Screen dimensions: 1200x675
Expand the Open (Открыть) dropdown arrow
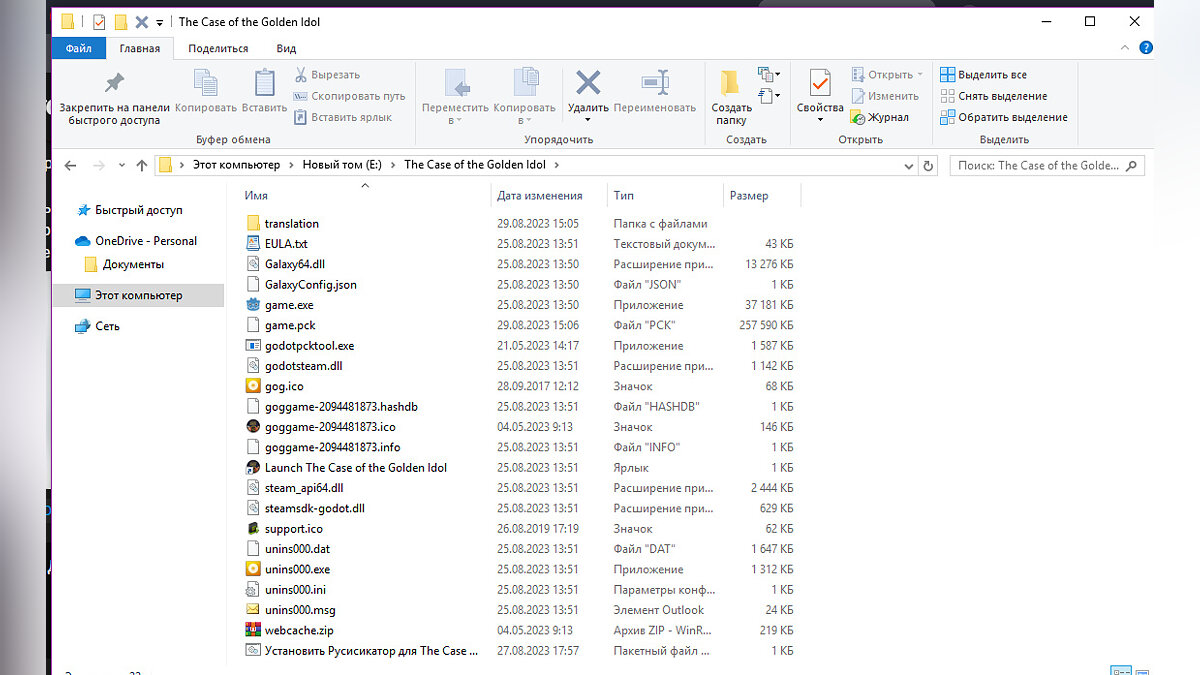tap(919, 75)
